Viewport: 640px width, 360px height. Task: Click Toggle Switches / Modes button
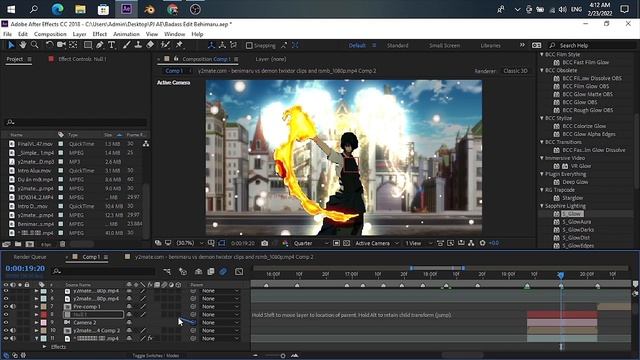[x=156, y=356]
